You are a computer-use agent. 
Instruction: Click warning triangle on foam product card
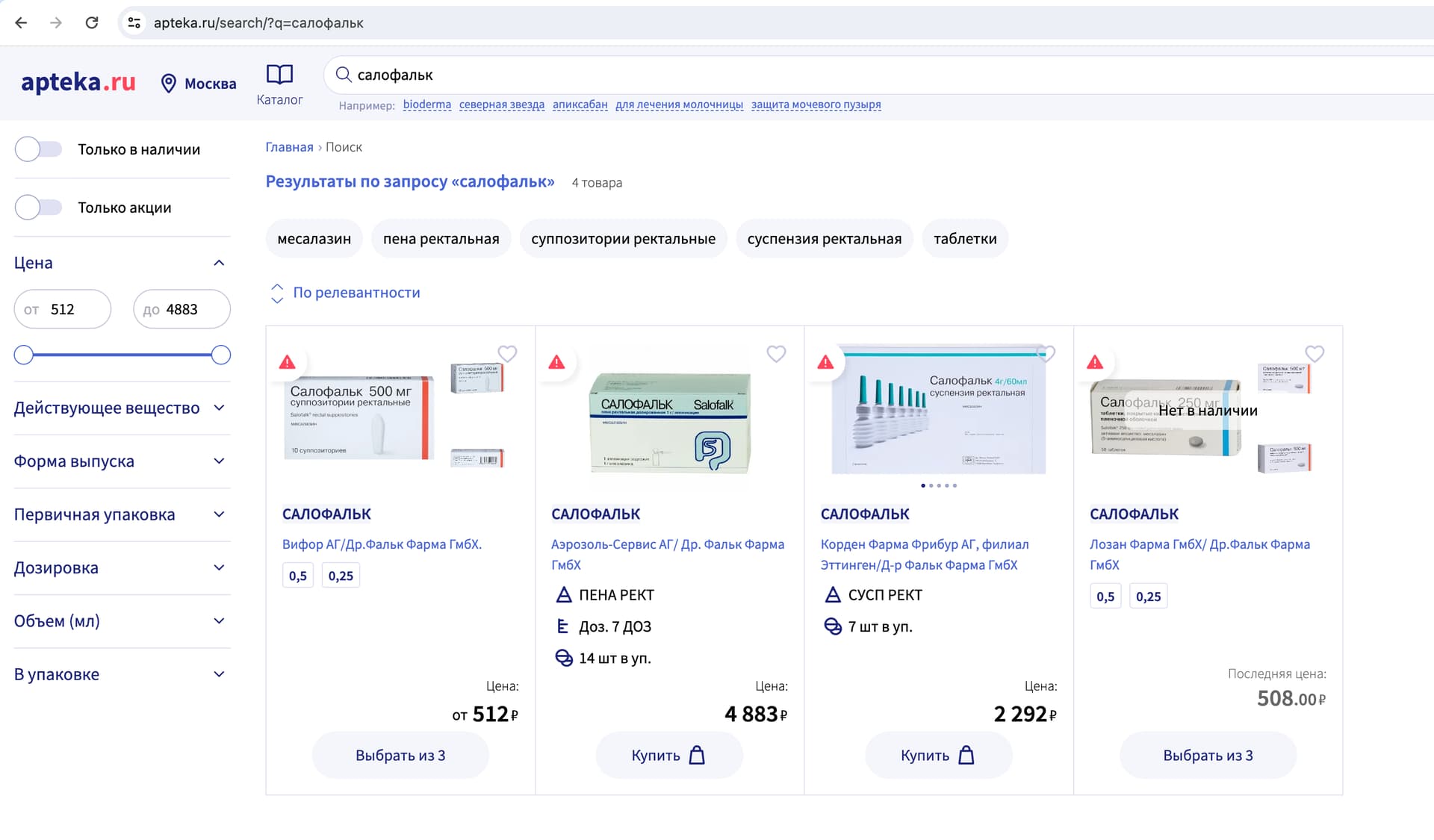(x=556, y=362)
